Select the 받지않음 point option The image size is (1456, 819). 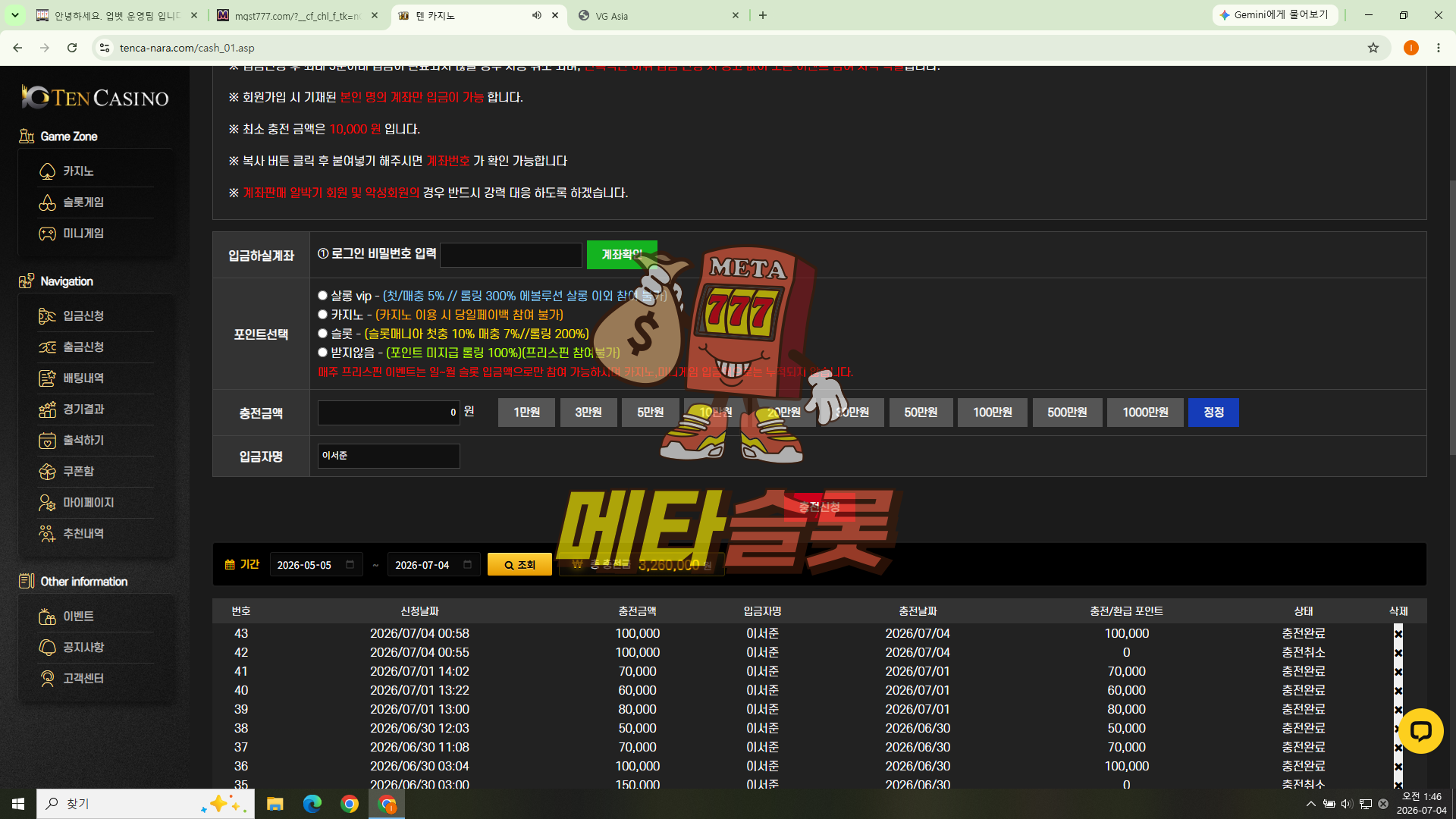322,353
